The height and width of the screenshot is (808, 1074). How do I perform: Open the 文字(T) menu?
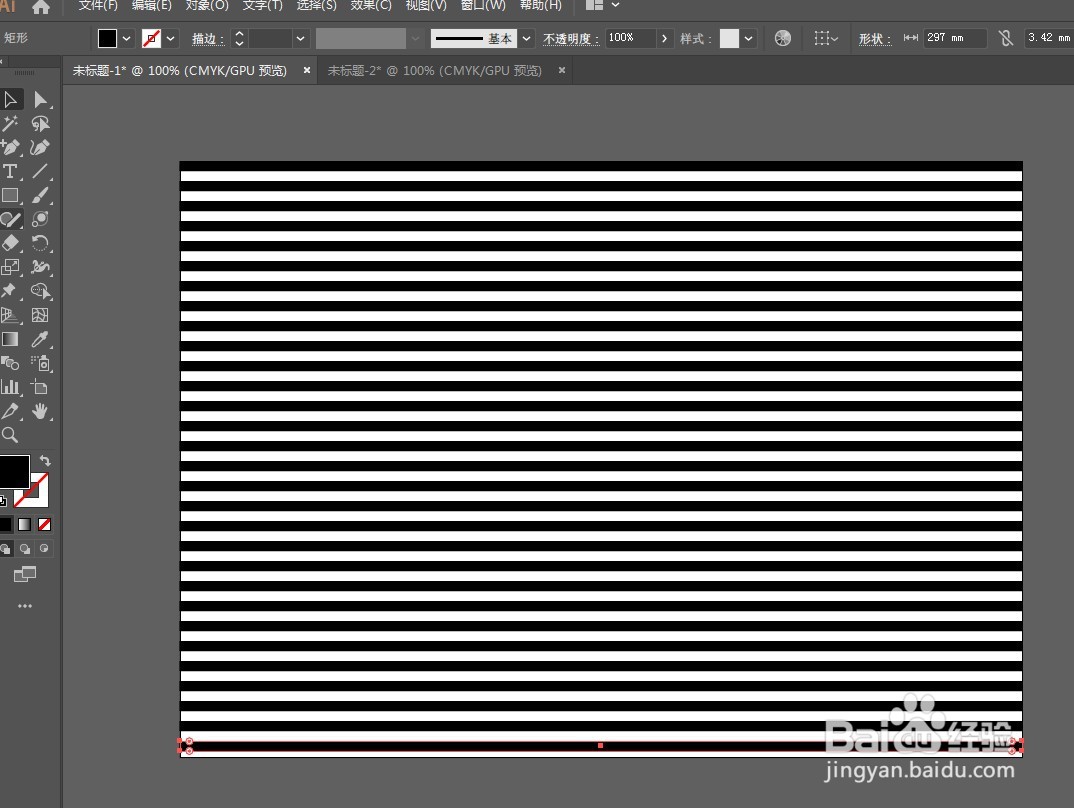tap(262, 5)
